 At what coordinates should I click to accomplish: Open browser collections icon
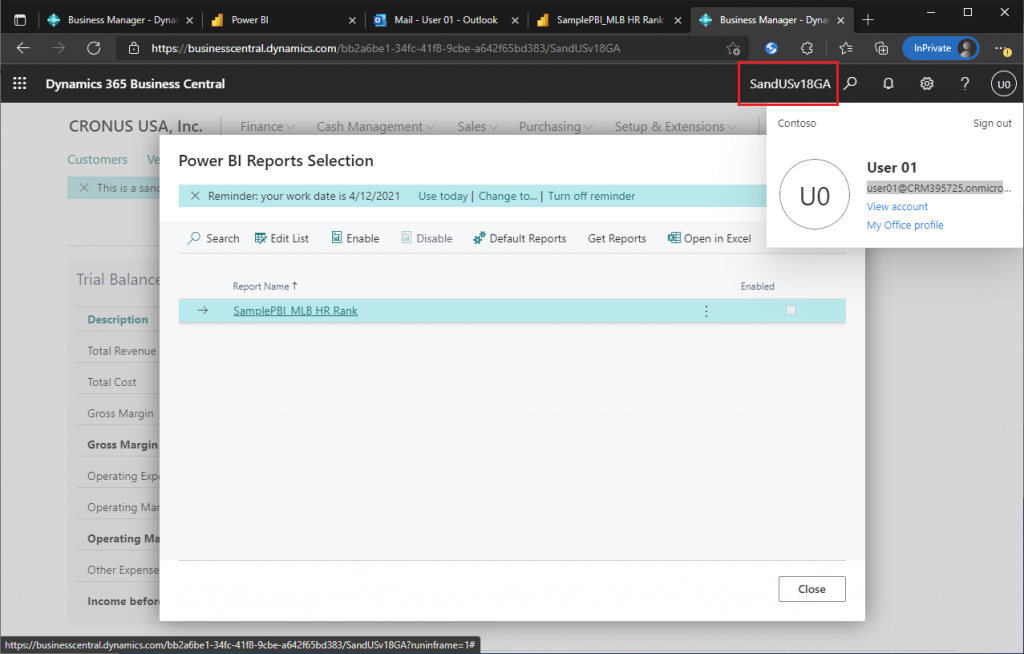coord(881,48)
